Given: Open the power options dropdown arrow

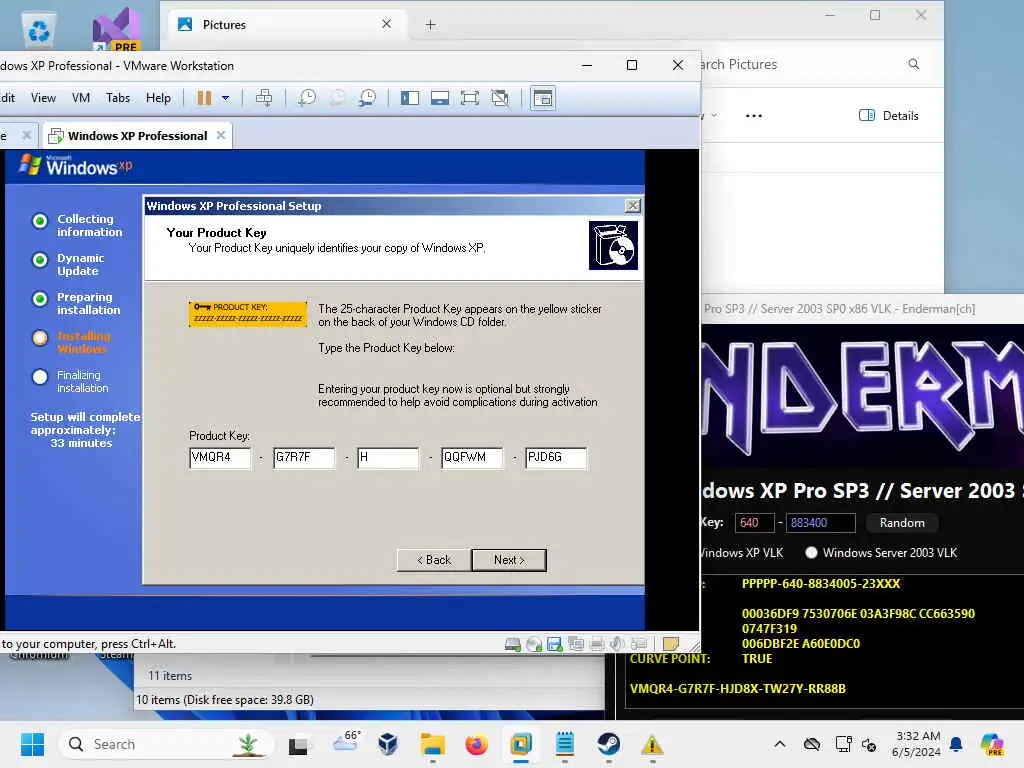Looking at the screenshot, I should point(225,98).
